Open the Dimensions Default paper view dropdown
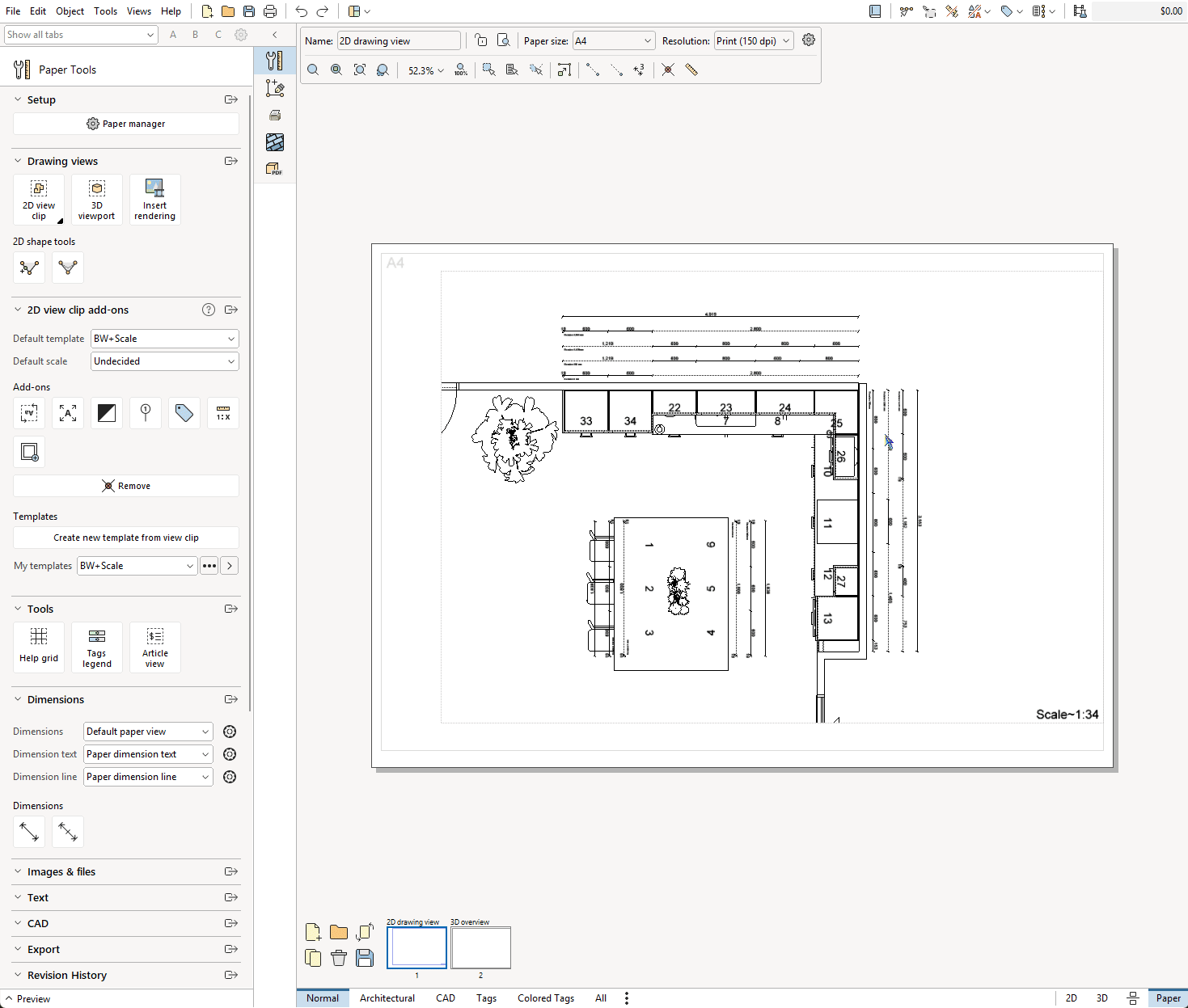1188x1008 pixels. [x=149, y=732]
